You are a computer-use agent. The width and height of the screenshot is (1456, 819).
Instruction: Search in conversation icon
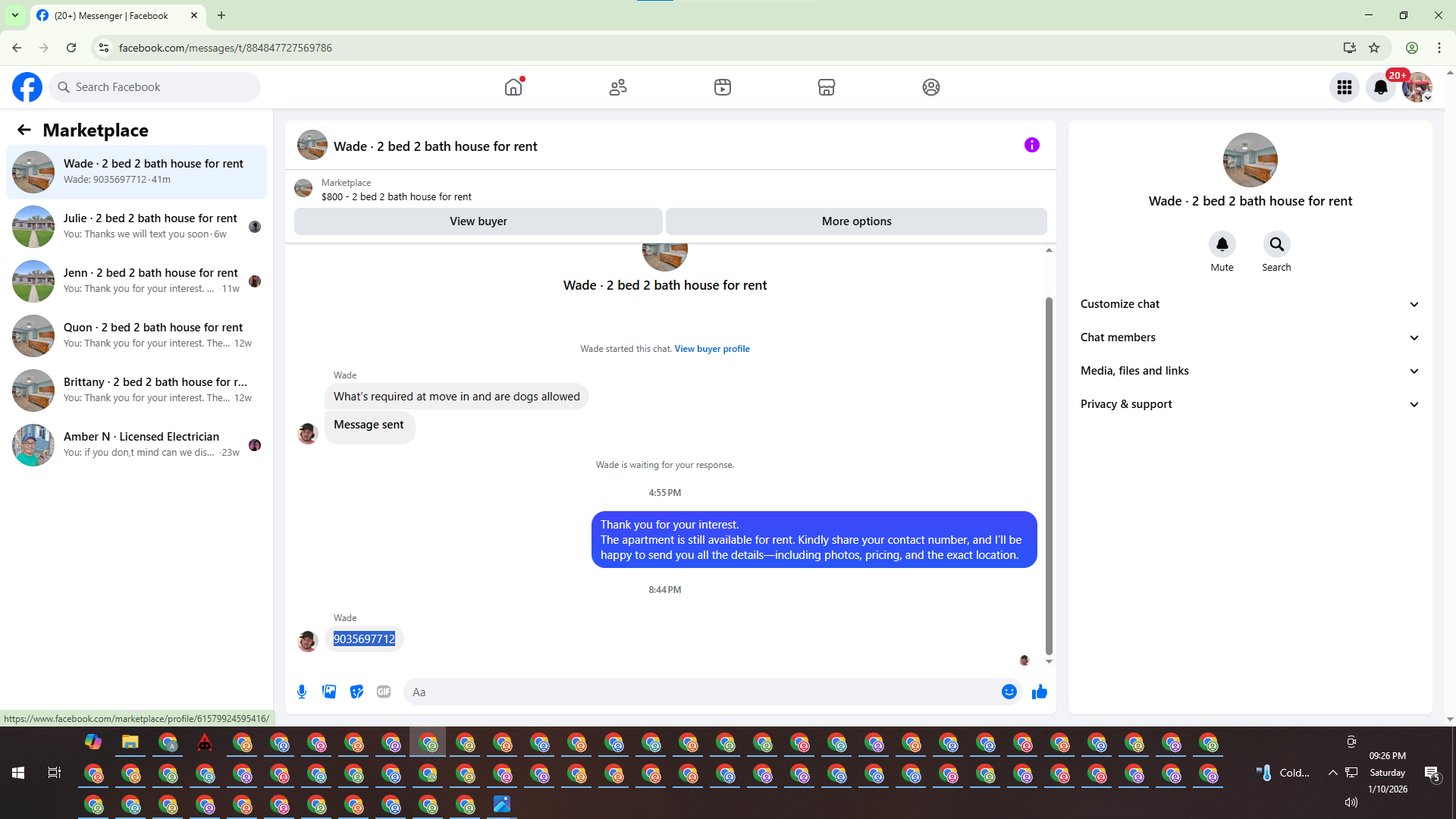click(1276, 245)
